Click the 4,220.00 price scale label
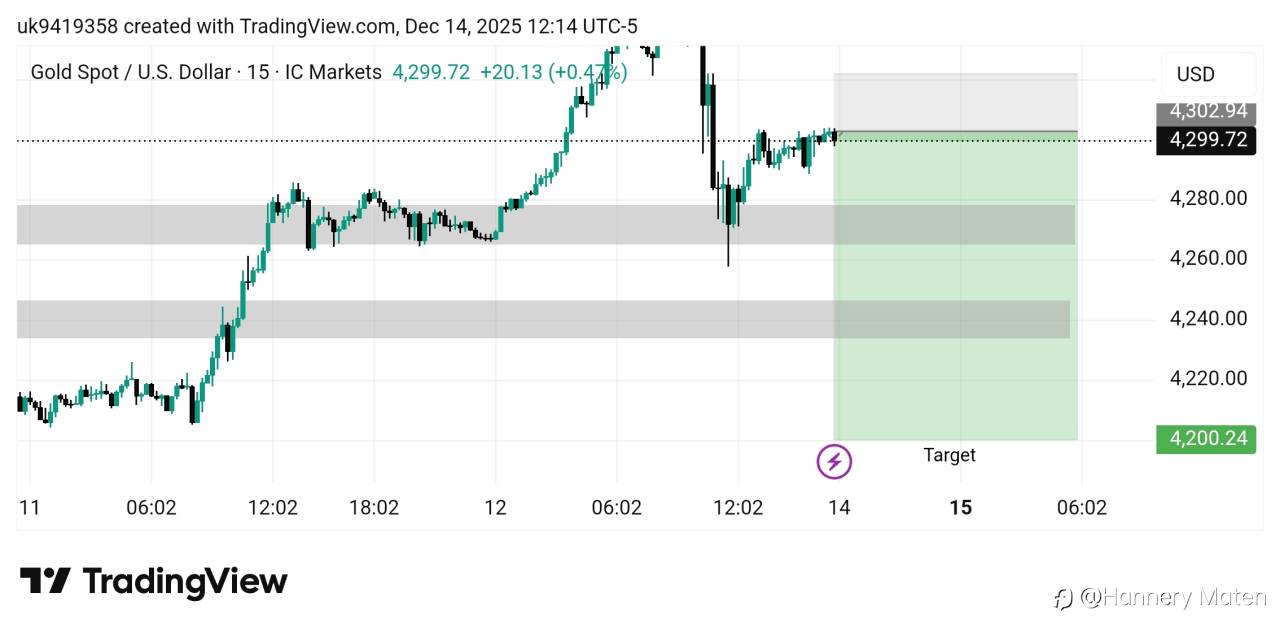Image resolution: width=1280 pixels, height=632 pixels. [x=1208, y=379]
